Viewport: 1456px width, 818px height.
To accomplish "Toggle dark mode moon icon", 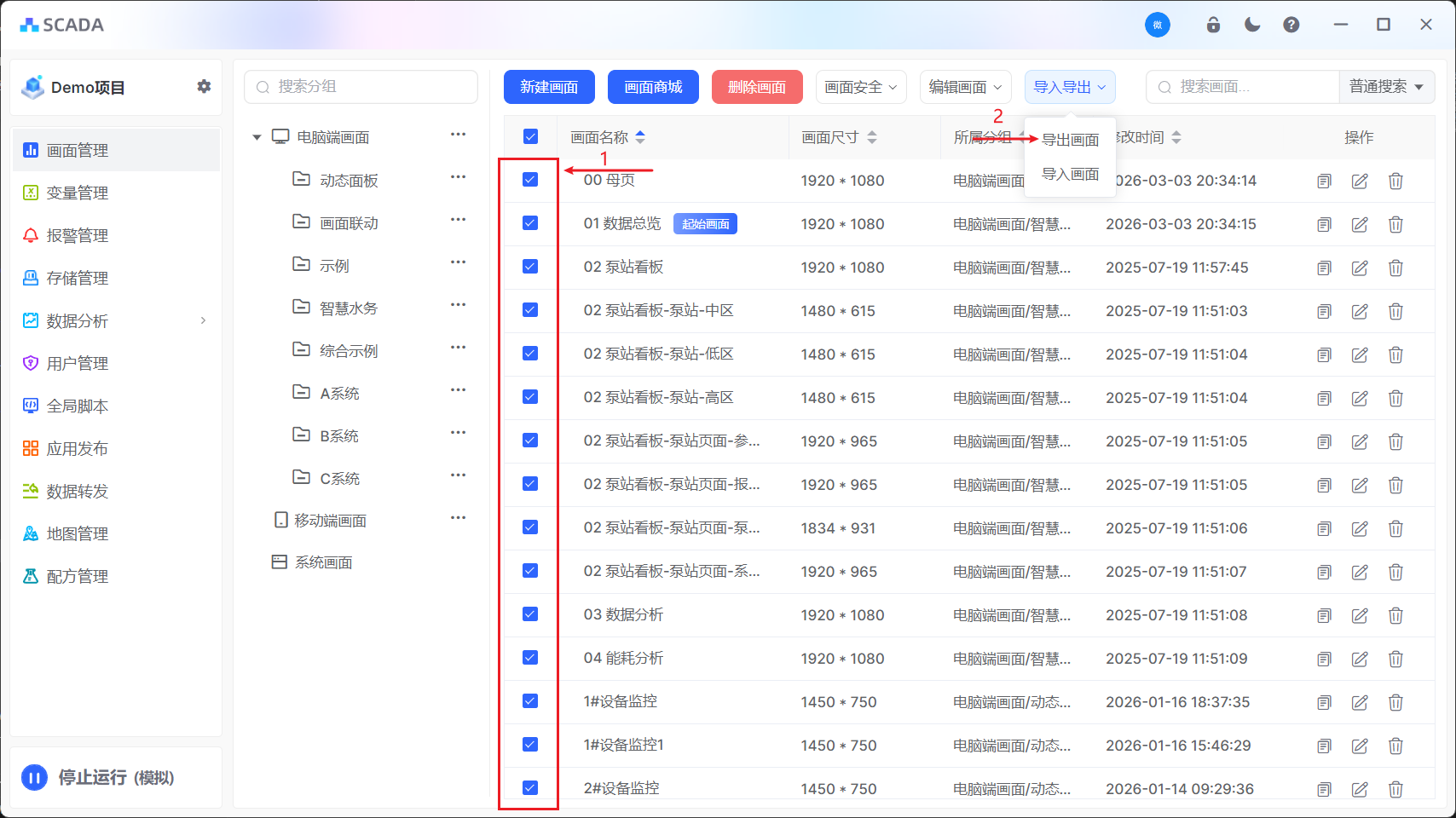I will click(x=1251, y=25).
